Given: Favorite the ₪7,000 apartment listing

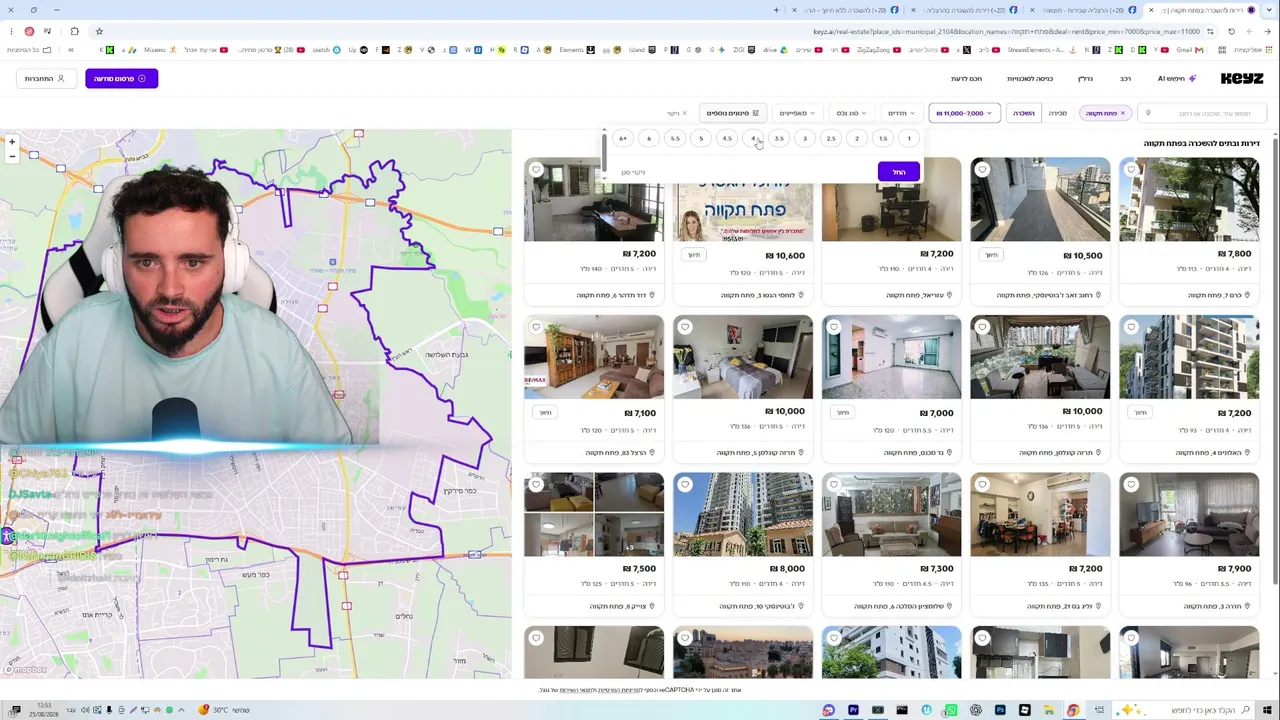Looking at the screenshot, I should tap(834, 327).
